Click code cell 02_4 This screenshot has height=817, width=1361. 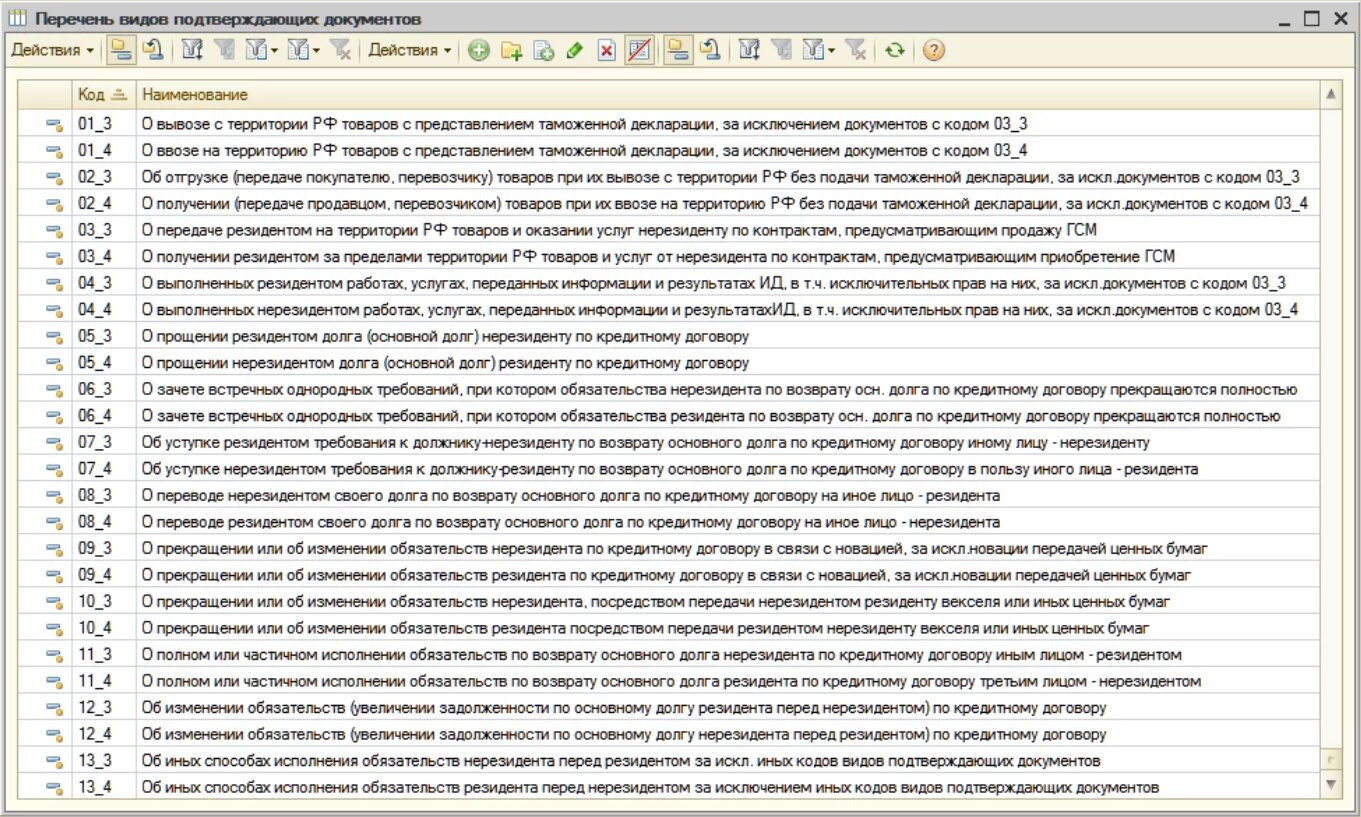coord(103,203)
